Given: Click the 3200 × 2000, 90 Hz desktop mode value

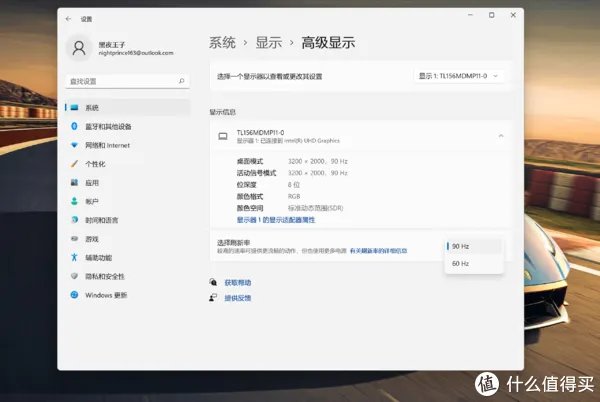Looking at the screenshot, I should tap(318, 161).
